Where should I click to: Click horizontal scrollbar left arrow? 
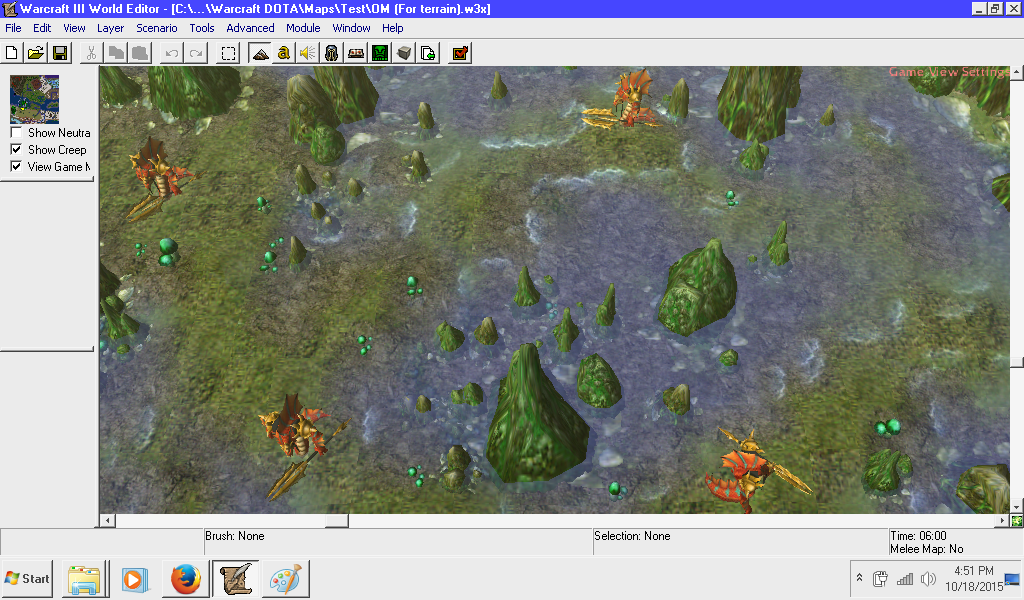click(x=108, y=520)
